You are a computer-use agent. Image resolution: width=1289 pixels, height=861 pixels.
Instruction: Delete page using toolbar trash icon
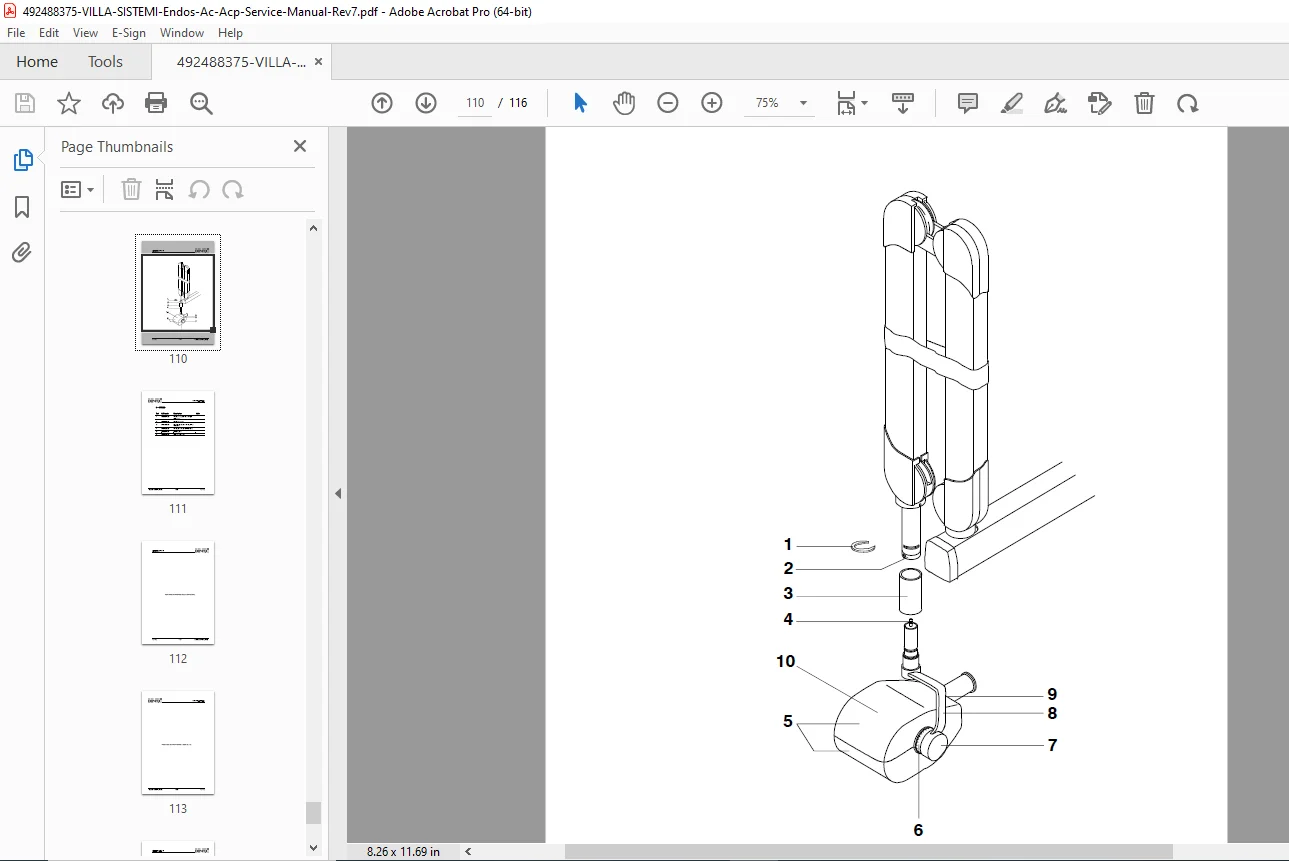[1144, 103]
